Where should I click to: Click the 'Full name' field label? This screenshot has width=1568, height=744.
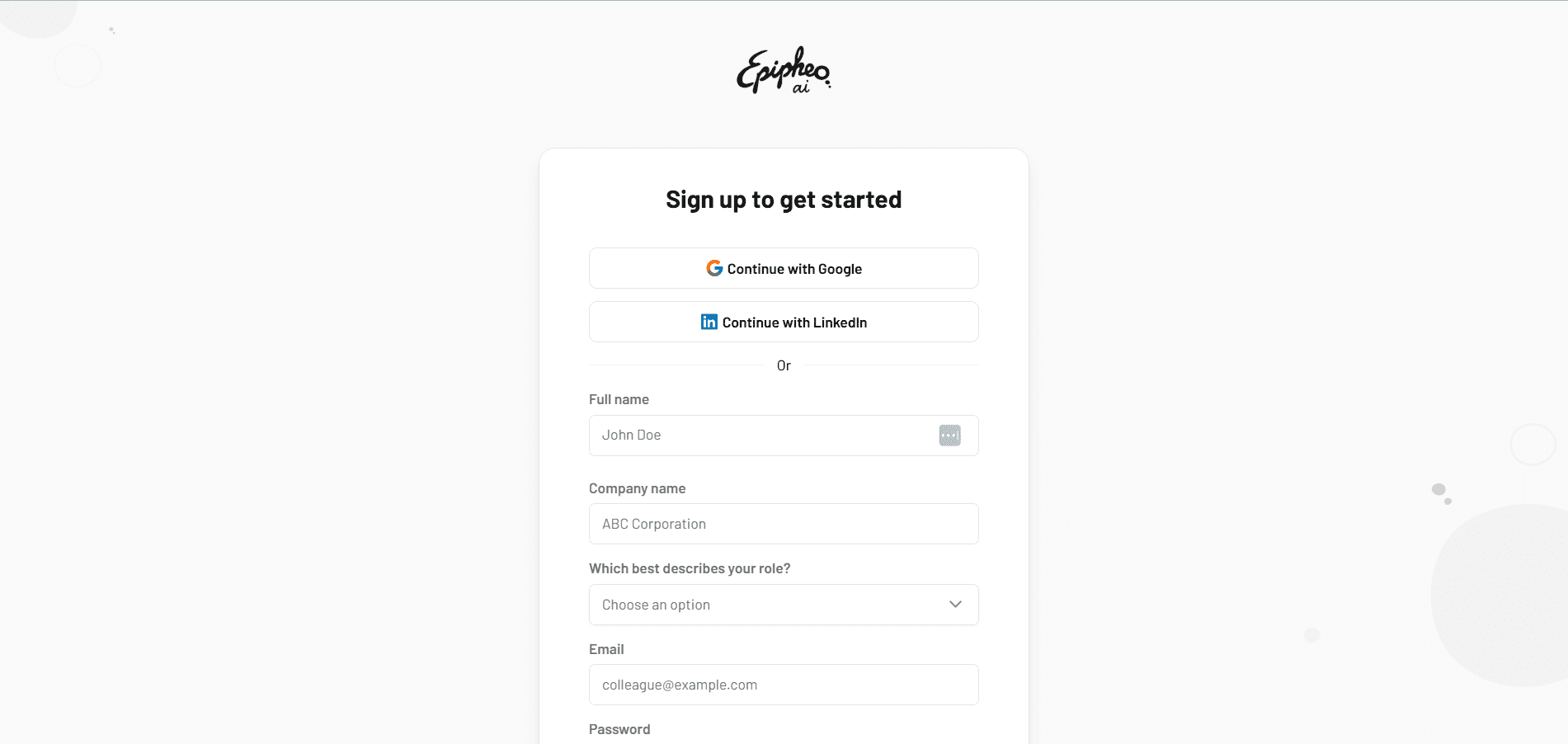pyautogui.click(x=619, y=399)
